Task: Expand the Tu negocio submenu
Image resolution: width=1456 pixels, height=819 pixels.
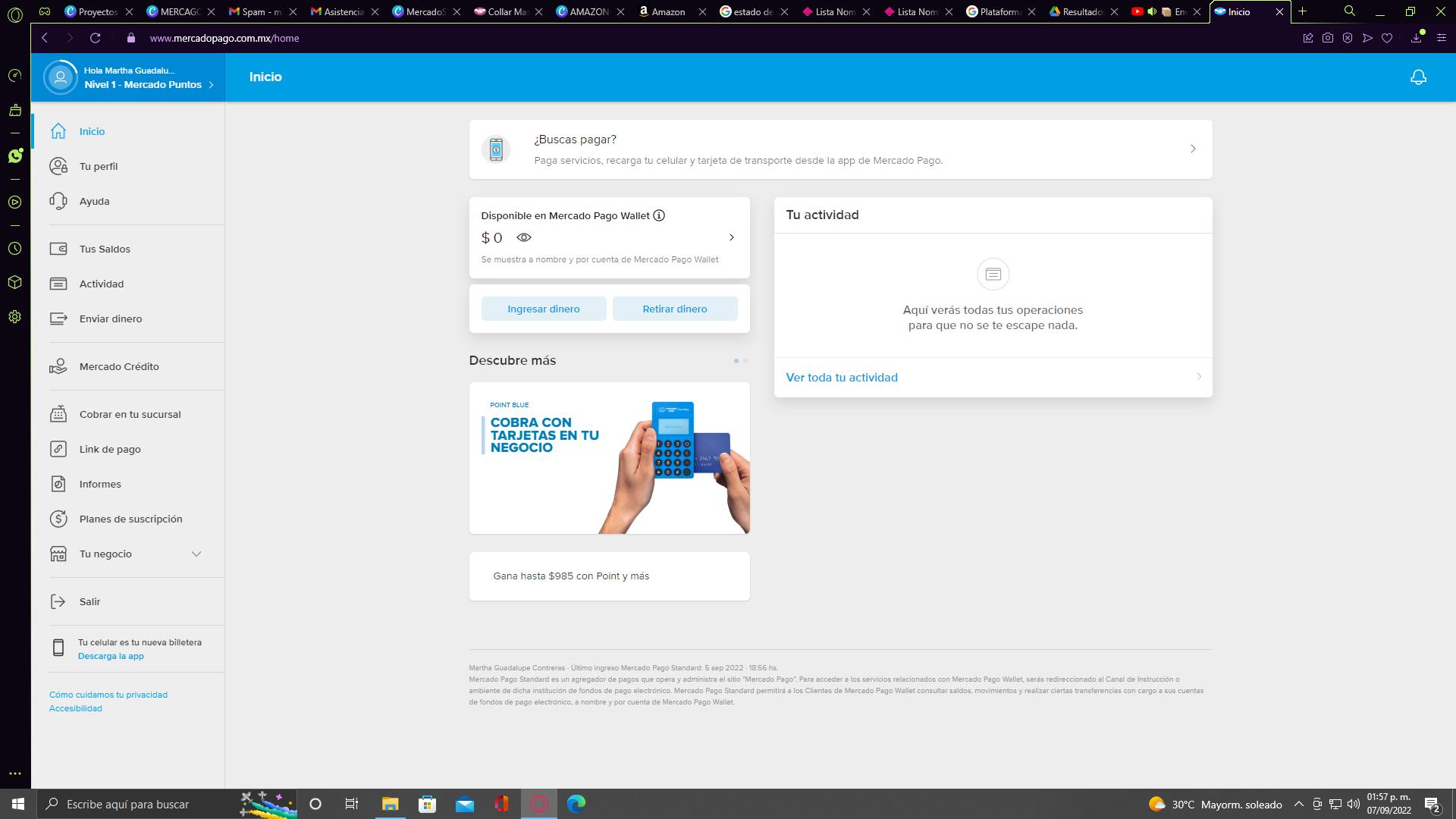Action: (x=196, y=554)
